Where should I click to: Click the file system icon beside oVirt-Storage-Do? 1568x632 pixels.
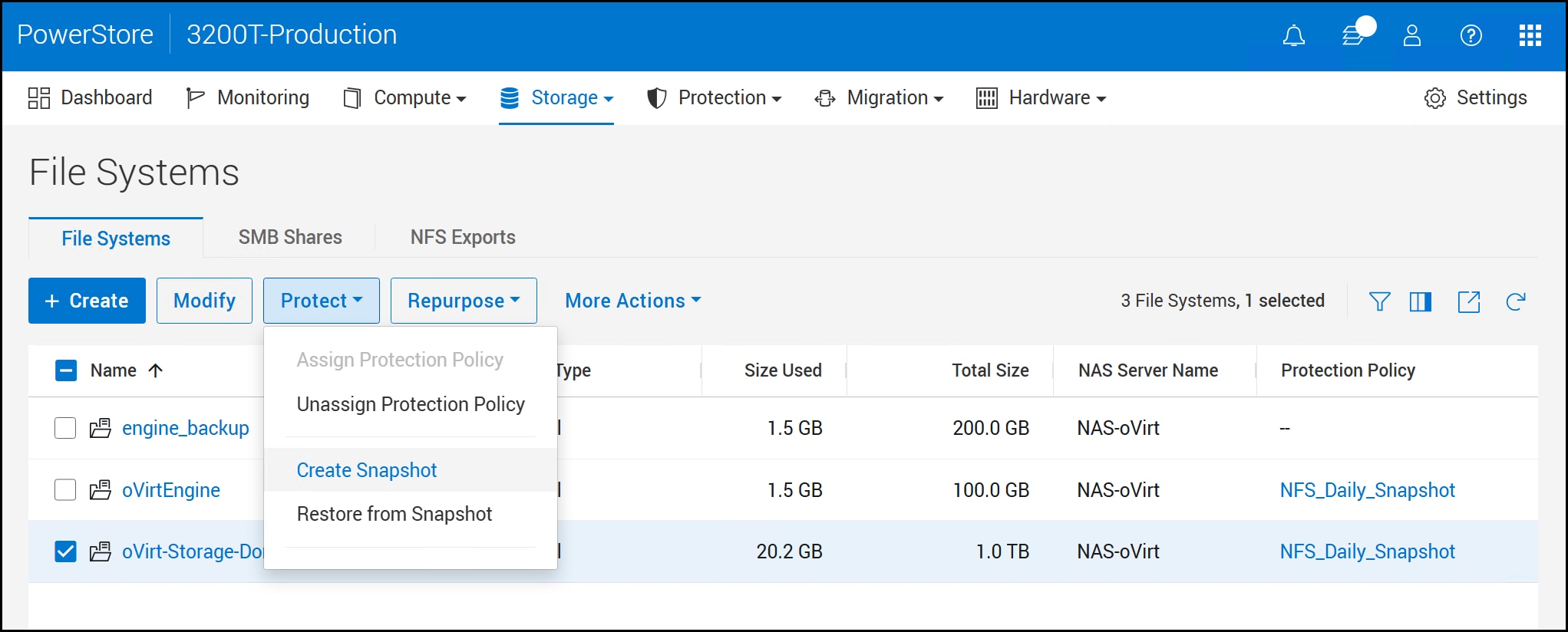pyautogui.click(x=101, y=551)
